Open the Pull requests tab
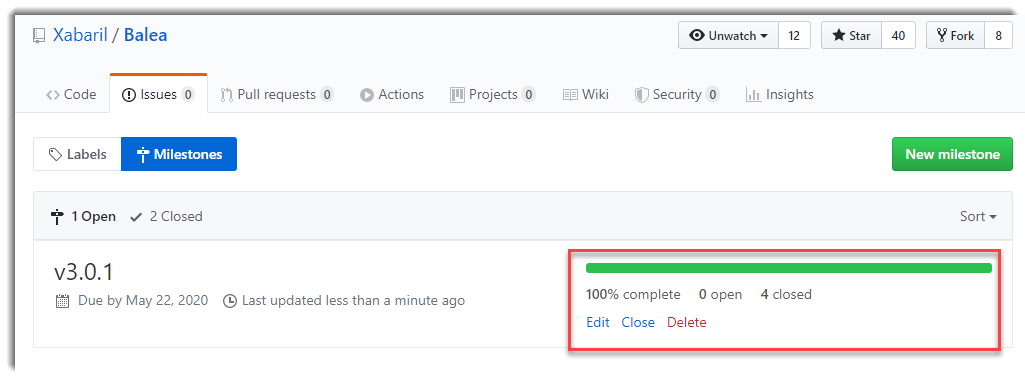1025x379 pixels. [x=277, y=95]
